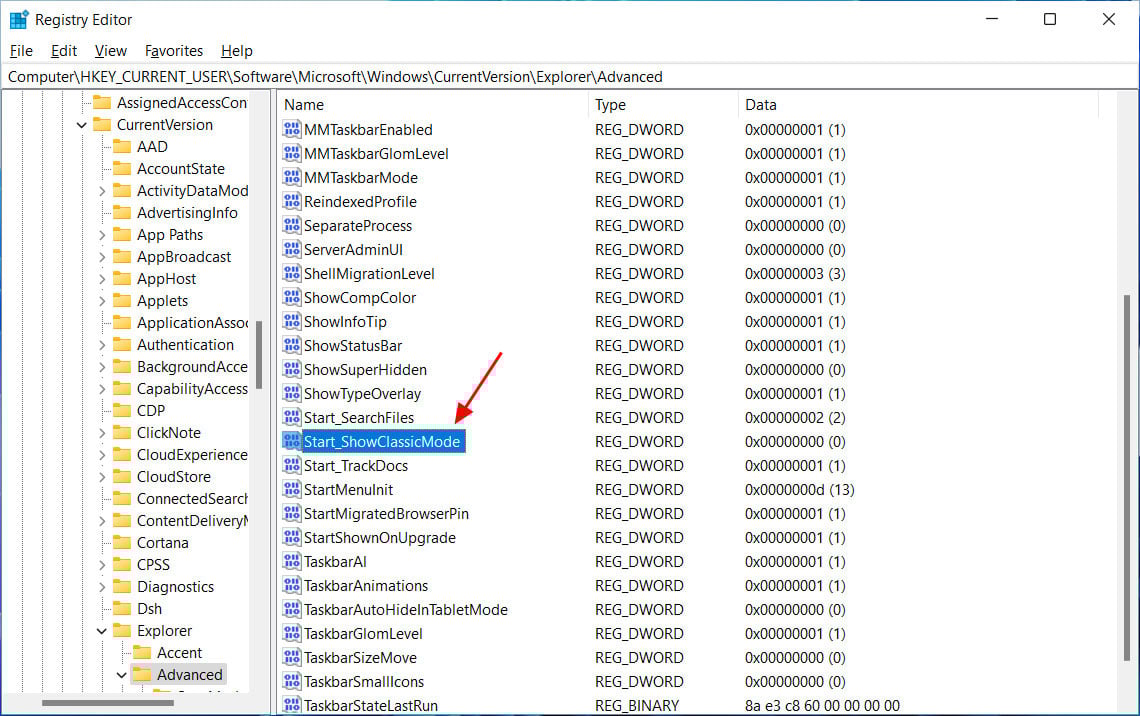
Task: Select the SeparateProcess DWORD icon
Action: click(x=292, y=225)
